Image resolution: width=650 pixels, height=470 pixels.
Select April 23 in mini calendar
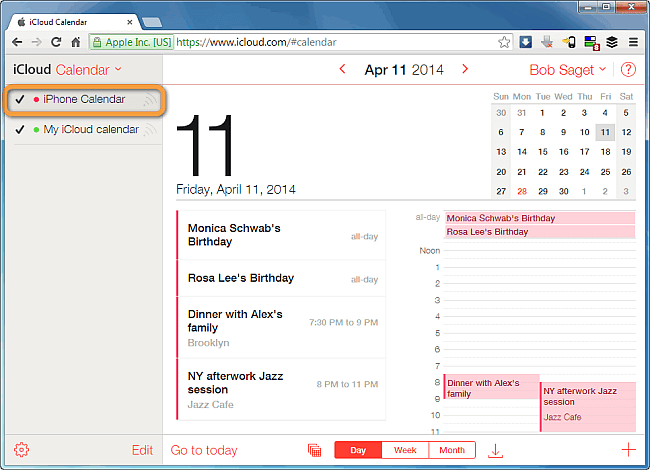(x=563, y=172)
